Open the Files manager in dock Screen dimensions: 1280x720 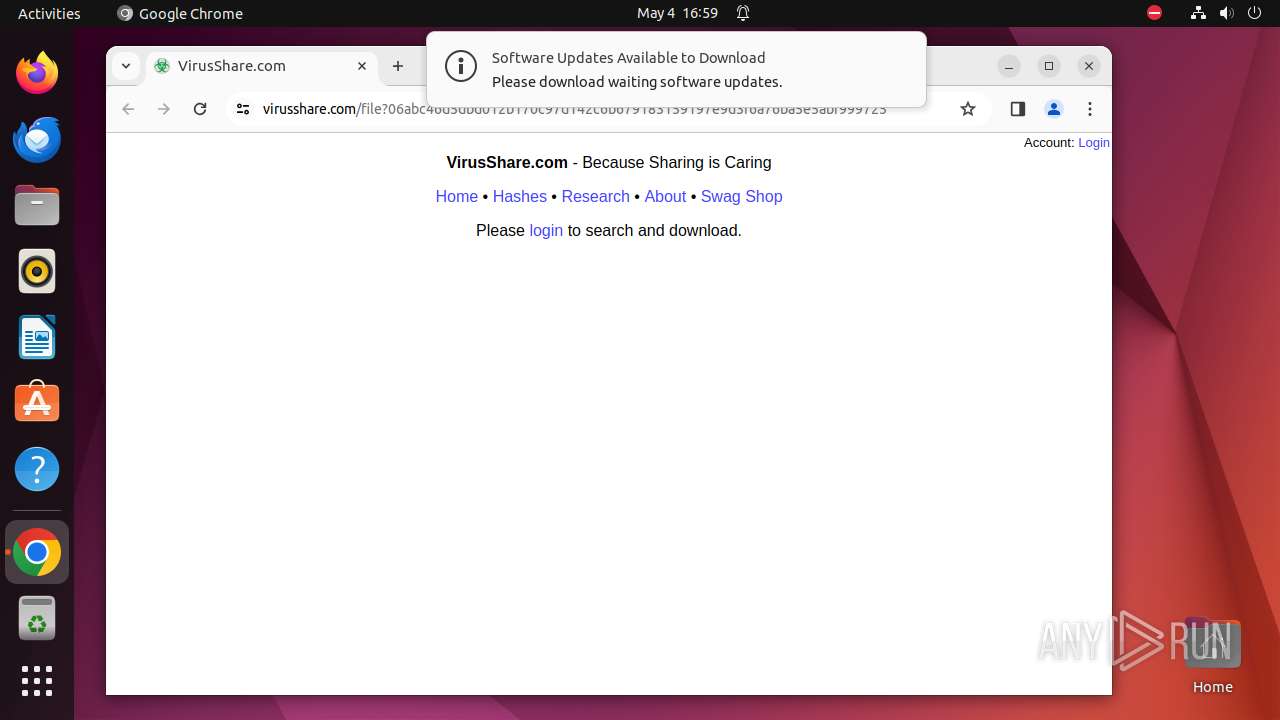[37, 205]
